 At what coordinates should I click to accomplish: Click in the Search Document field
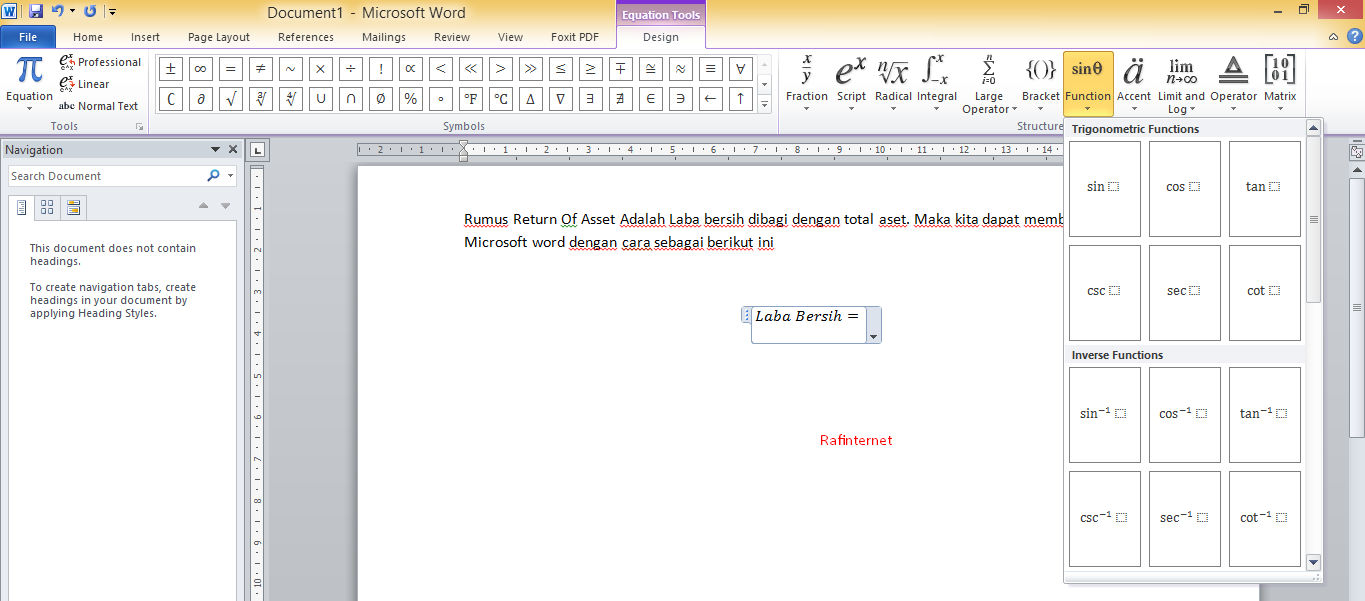[110, 175]
